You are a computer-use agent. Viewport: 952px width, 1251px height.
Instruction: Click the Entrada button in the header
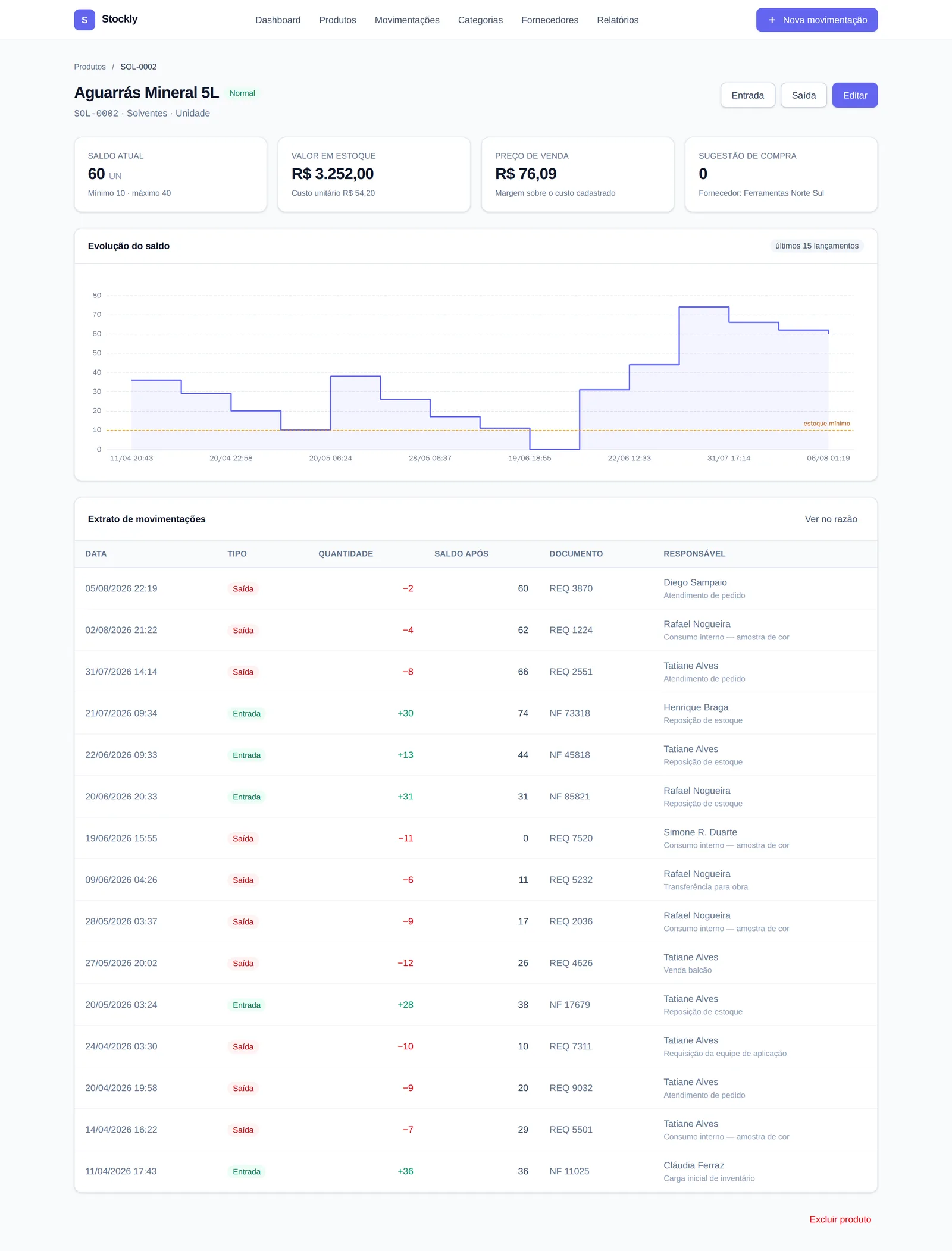click(747, 95)
